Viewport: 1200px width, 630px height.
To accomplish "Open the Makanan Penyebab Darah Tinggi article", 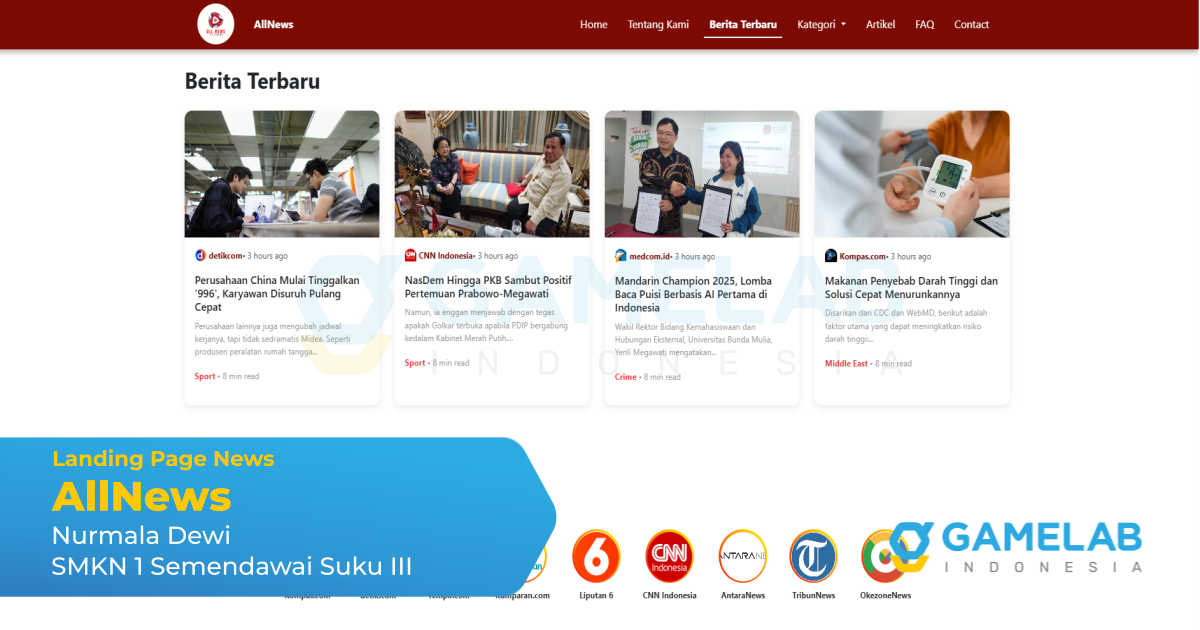I will [911, 288].
